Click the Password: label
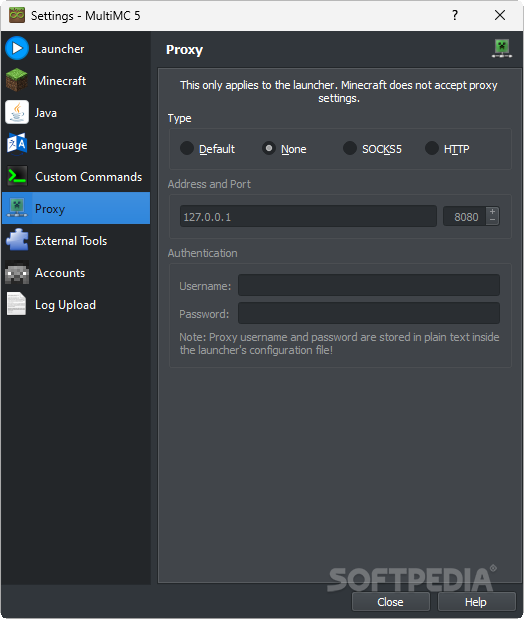This screenshot has height=619, width=524. pos(204,314)
